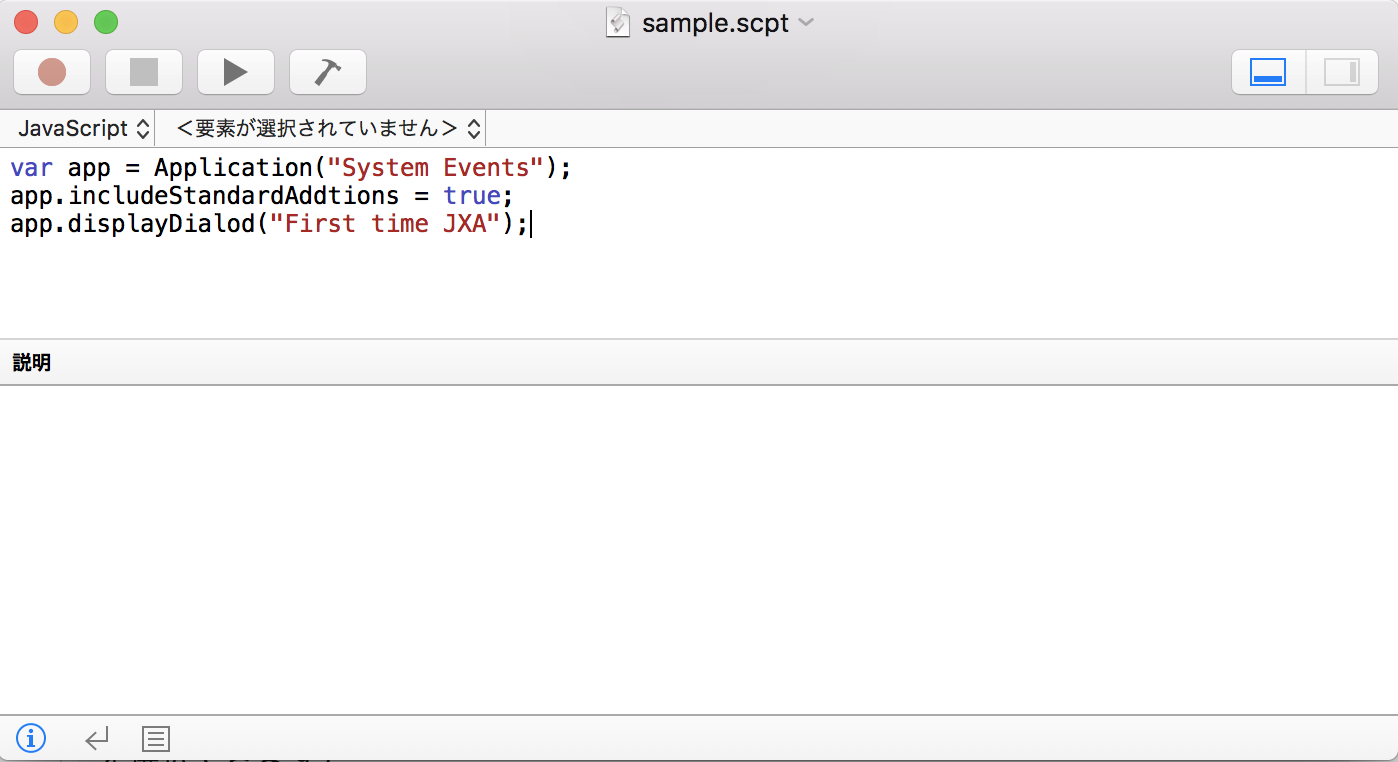Open the log view list icon
1398x762 pixels.
[x=156, y=739]
